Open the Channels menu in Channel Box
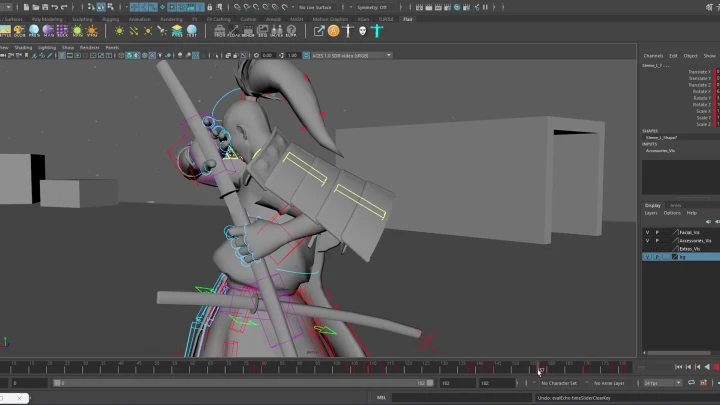 click(653, 56)
